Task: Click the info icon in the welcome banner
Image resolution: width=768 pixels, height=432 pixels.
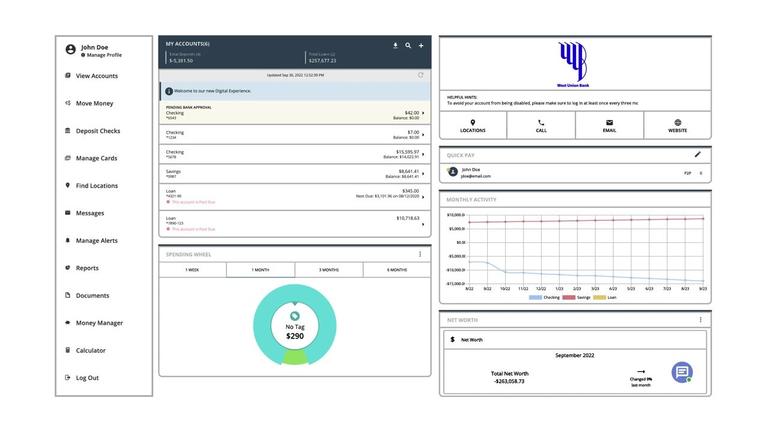Action: [x=169, y=91]
